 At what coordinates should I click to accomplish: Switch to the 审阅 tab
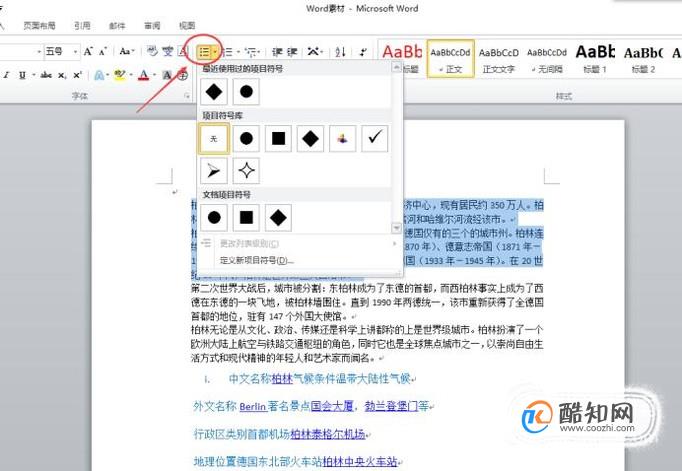click(152, 26)
